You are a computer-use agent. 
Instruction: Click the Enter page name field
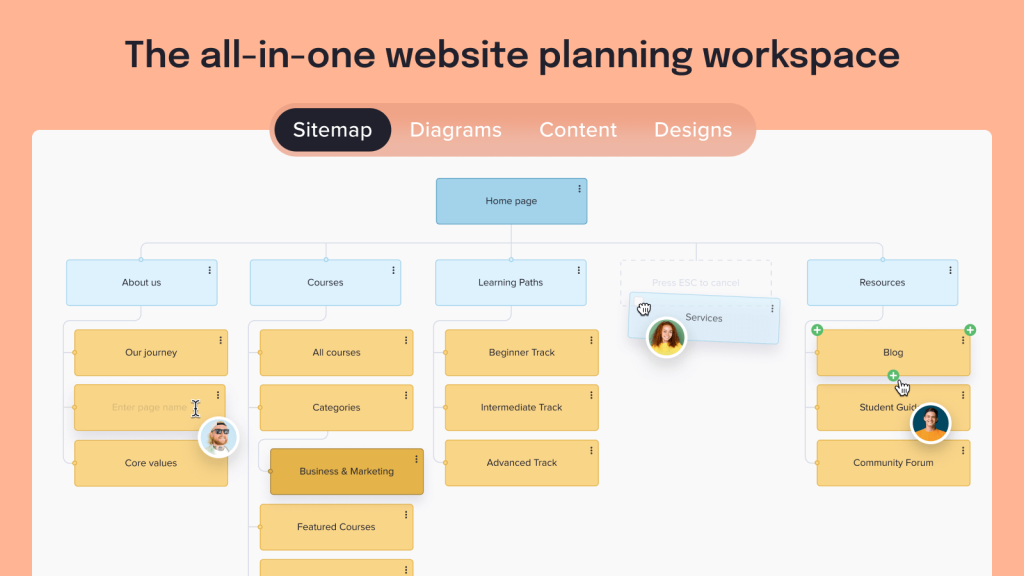pyautogui.click(x=149, y=408)
